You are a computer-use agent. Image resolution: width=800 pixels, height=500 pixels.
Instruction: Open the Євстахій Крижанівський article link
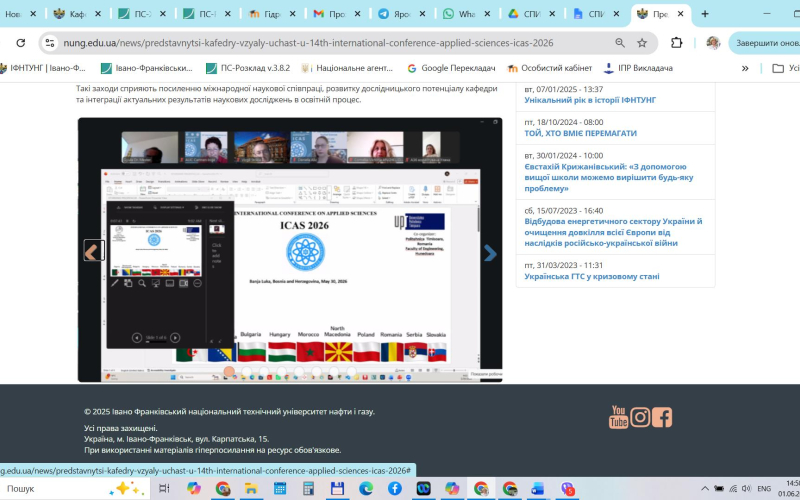click(x=609, y=178)
